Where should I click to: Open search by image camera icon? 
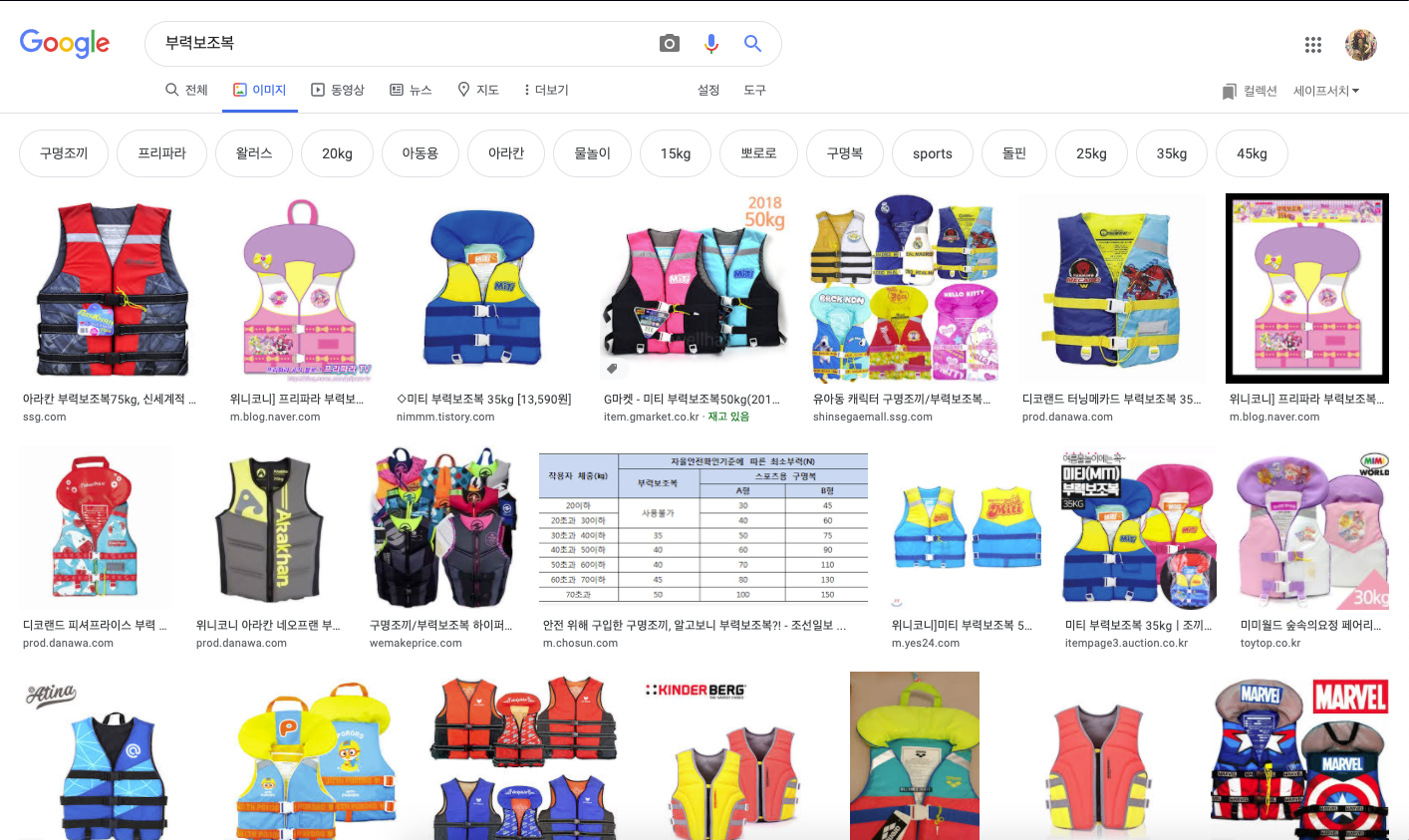(670, 43)
